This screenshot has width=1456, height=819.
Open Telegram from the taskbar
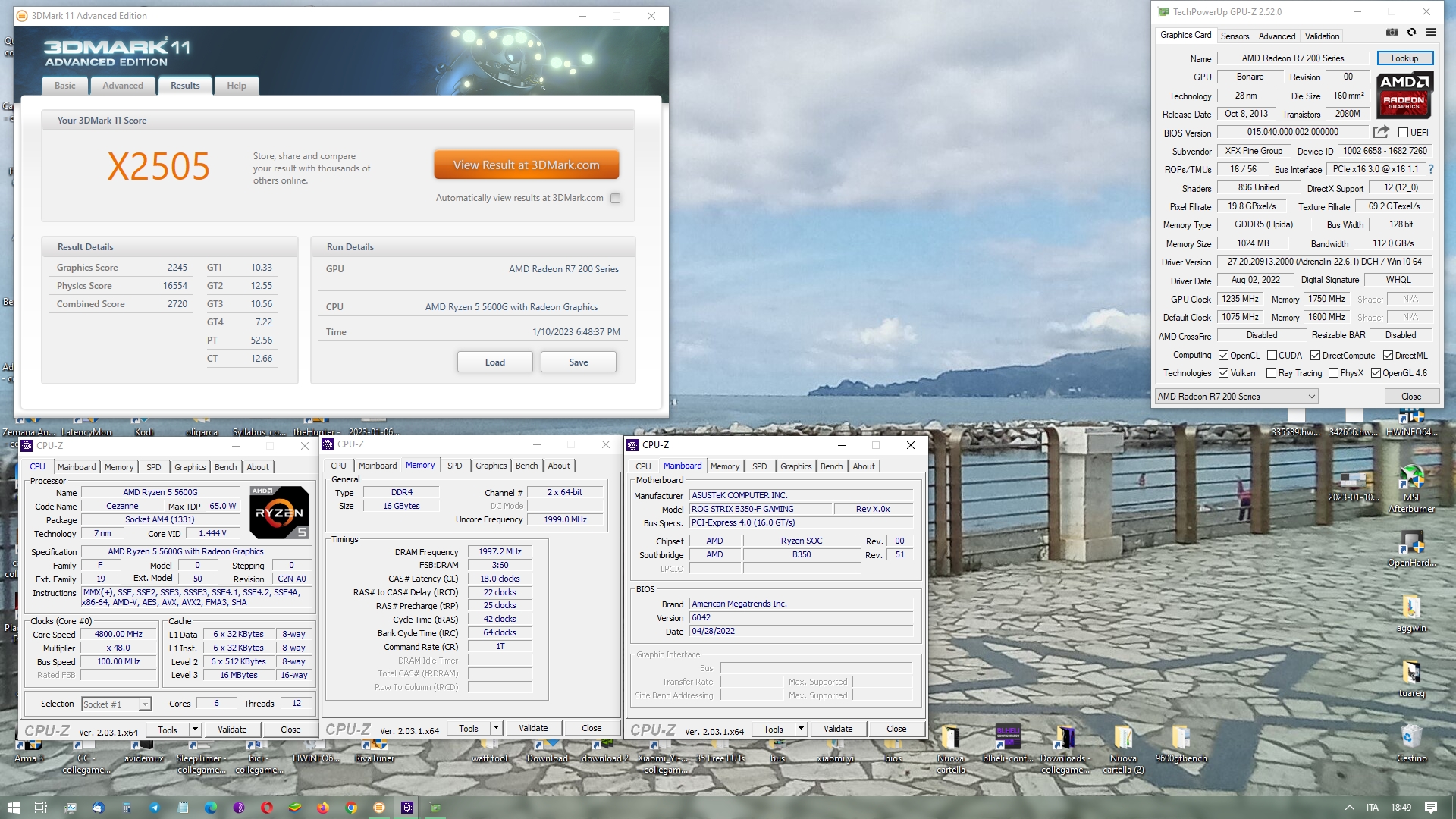[155, 808]
